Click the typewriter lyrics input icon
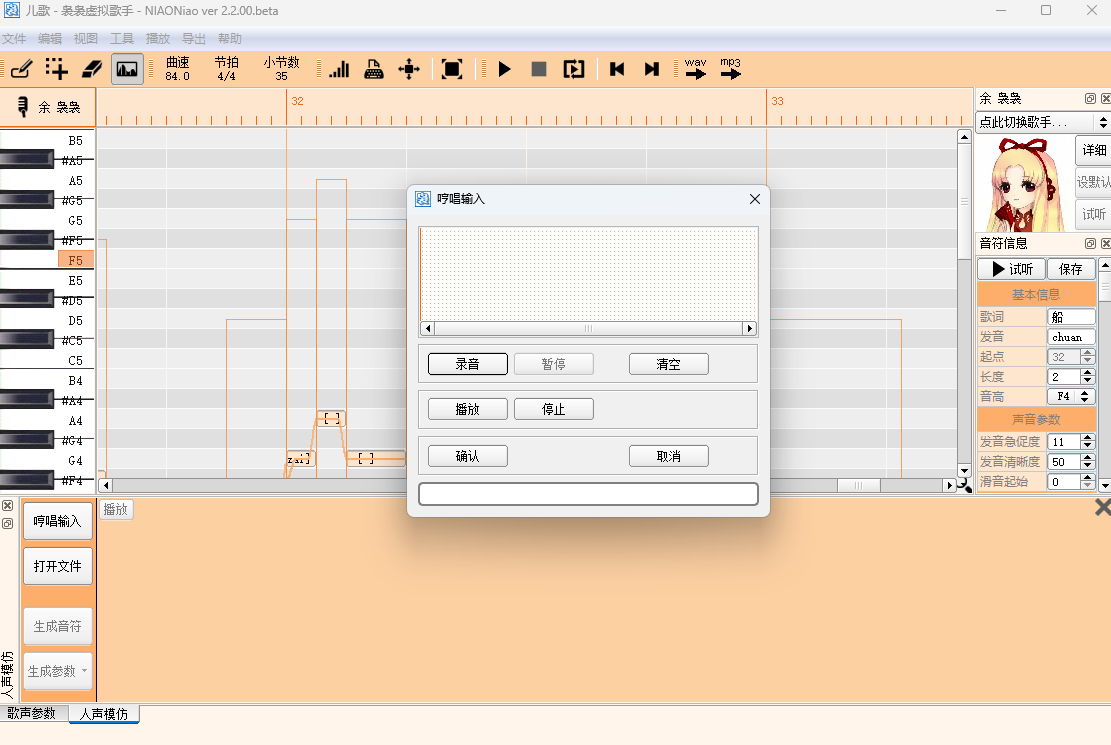Image resolution: width=1111 pixels, height=745 pixels. [374, 69]
